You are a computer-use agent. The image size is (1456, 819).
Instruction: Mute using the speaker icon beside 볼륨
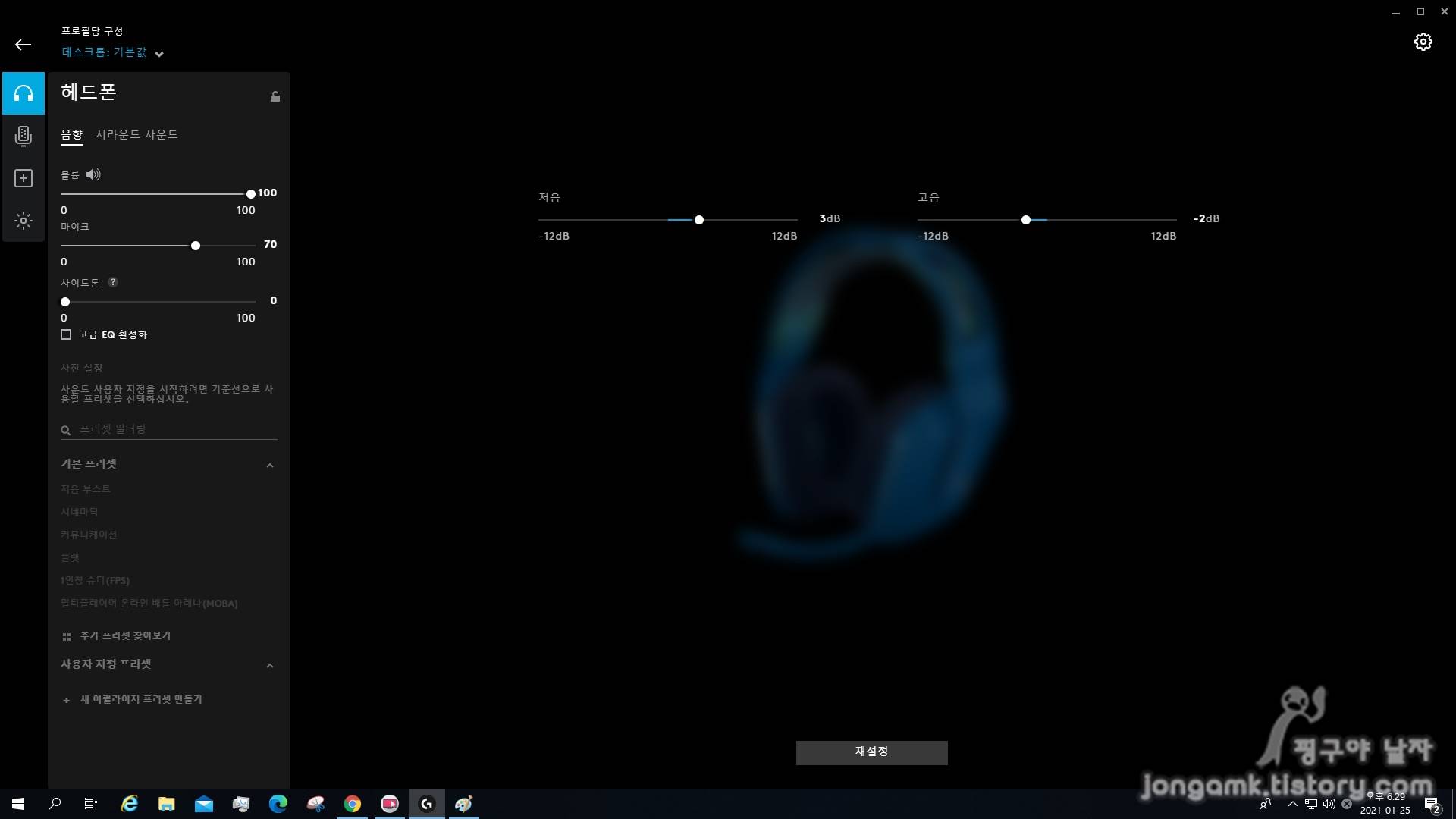(x=93, y=174)
